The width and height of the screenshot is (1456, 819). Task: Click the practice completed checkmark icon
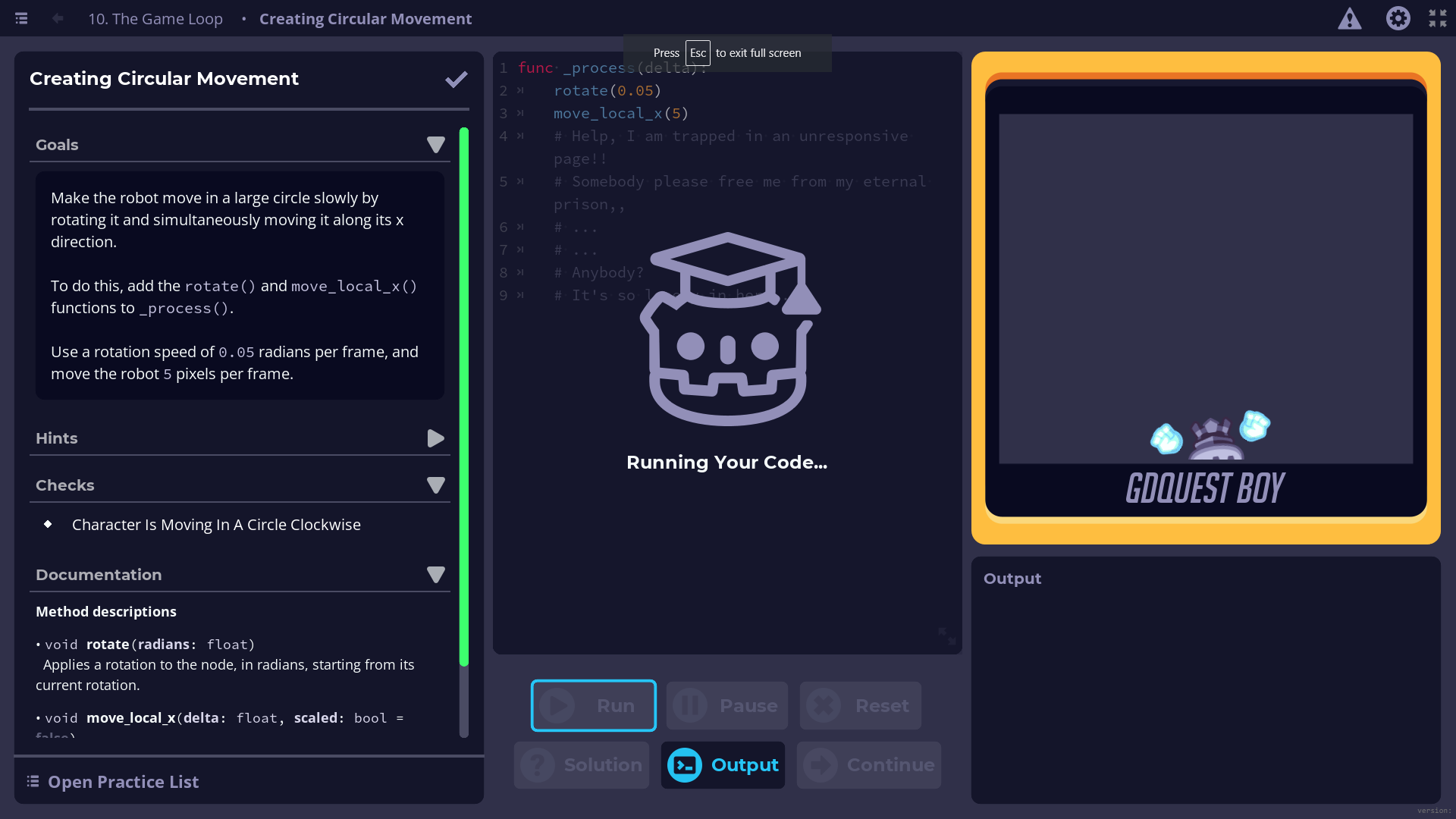[x=456, y=80]
